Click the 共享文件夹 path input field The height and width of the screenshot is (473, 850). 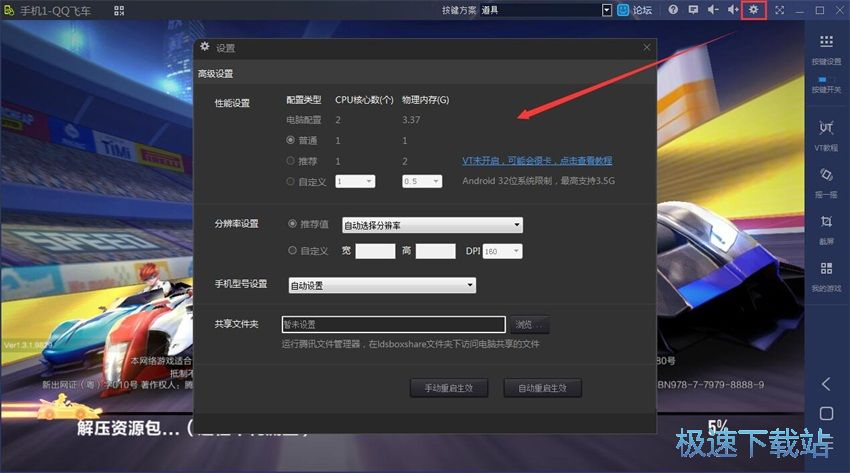[x=394, y=325]
